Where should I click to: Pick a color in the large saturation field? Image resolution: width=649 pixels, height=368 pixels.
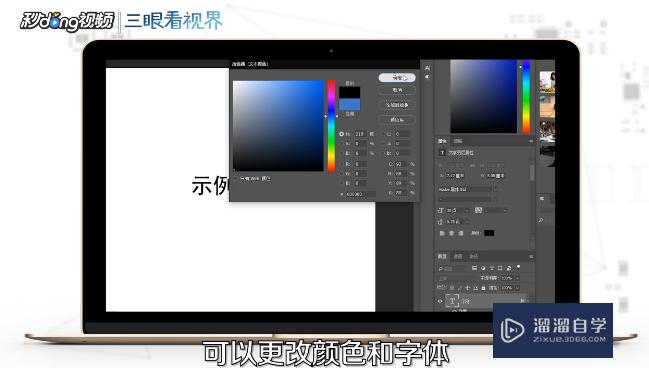tap(278, 125)
